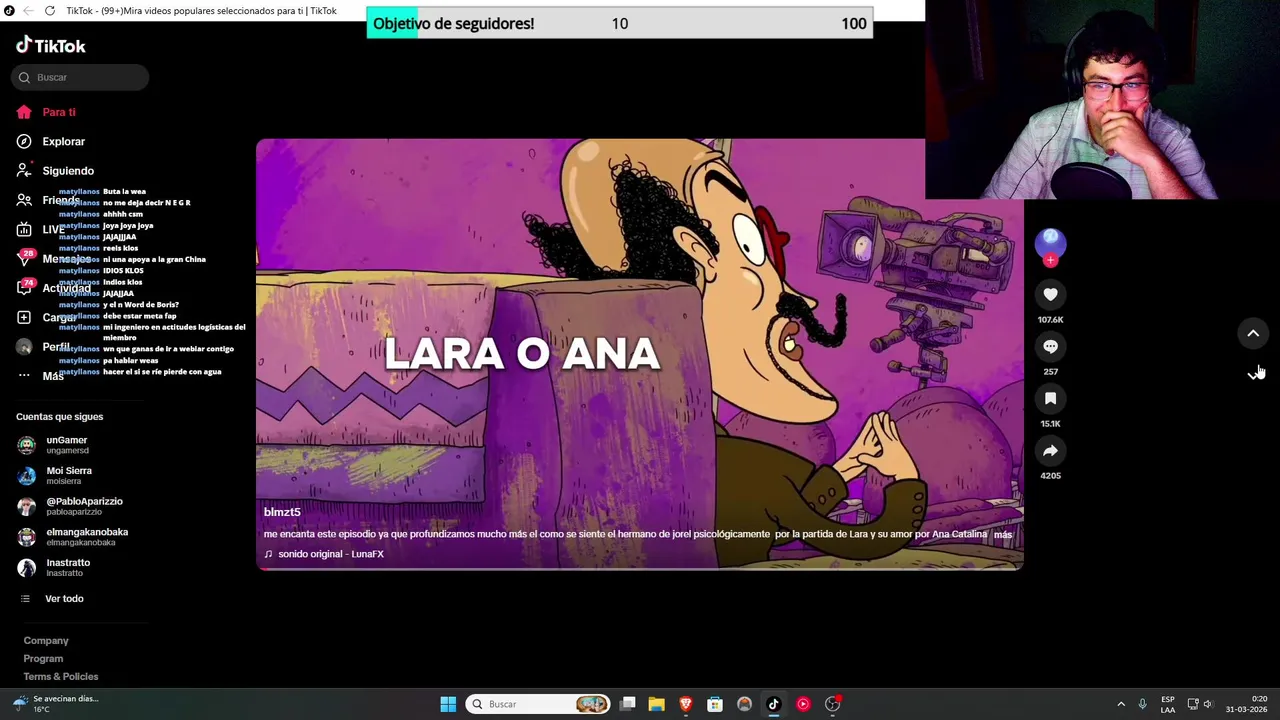Click the Windows taskbar Buscar box
The width and height of the screenshot is (1280, 720).
539,704
